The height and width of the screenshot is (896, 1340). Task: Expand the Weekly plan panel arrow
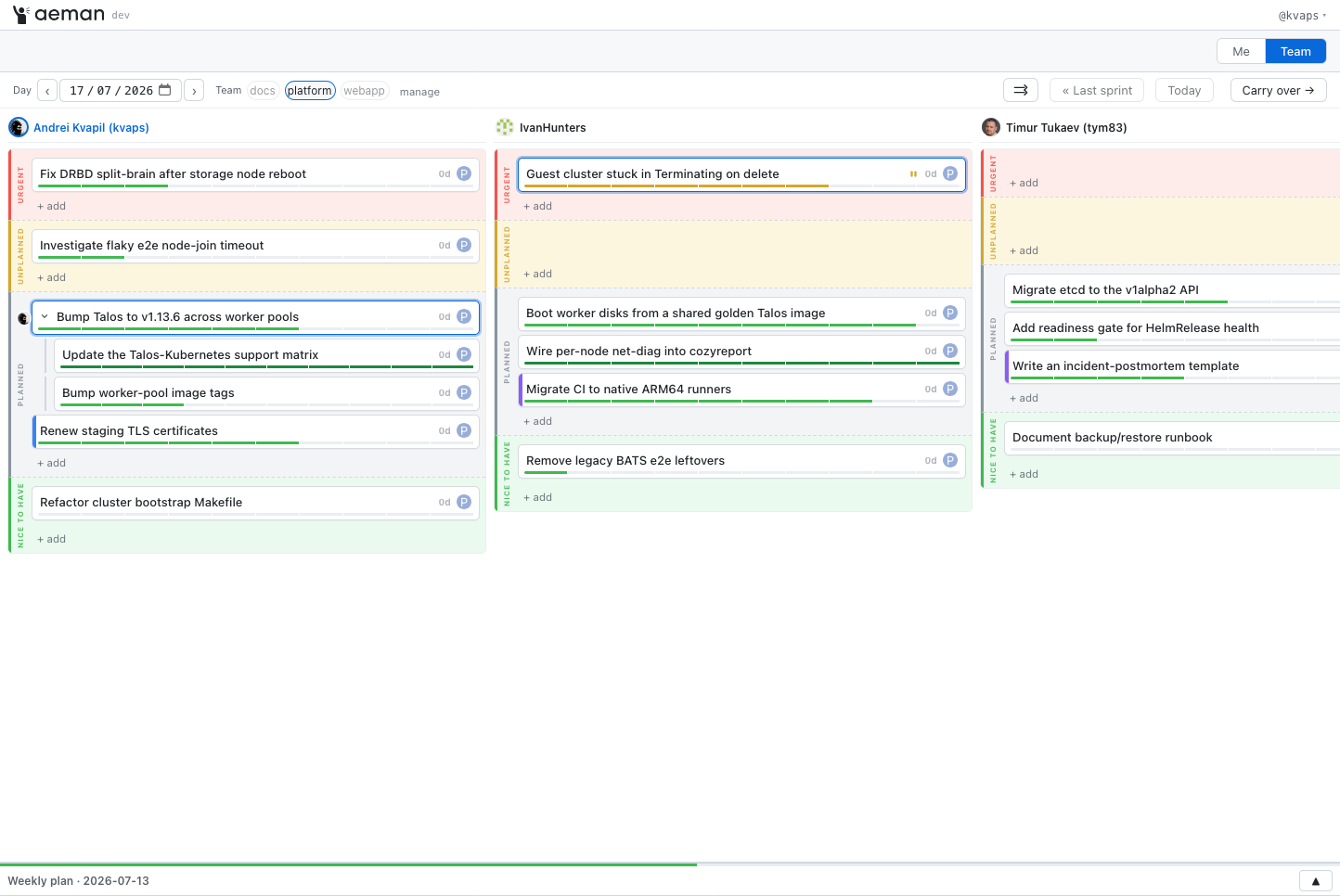(1316, 881)
